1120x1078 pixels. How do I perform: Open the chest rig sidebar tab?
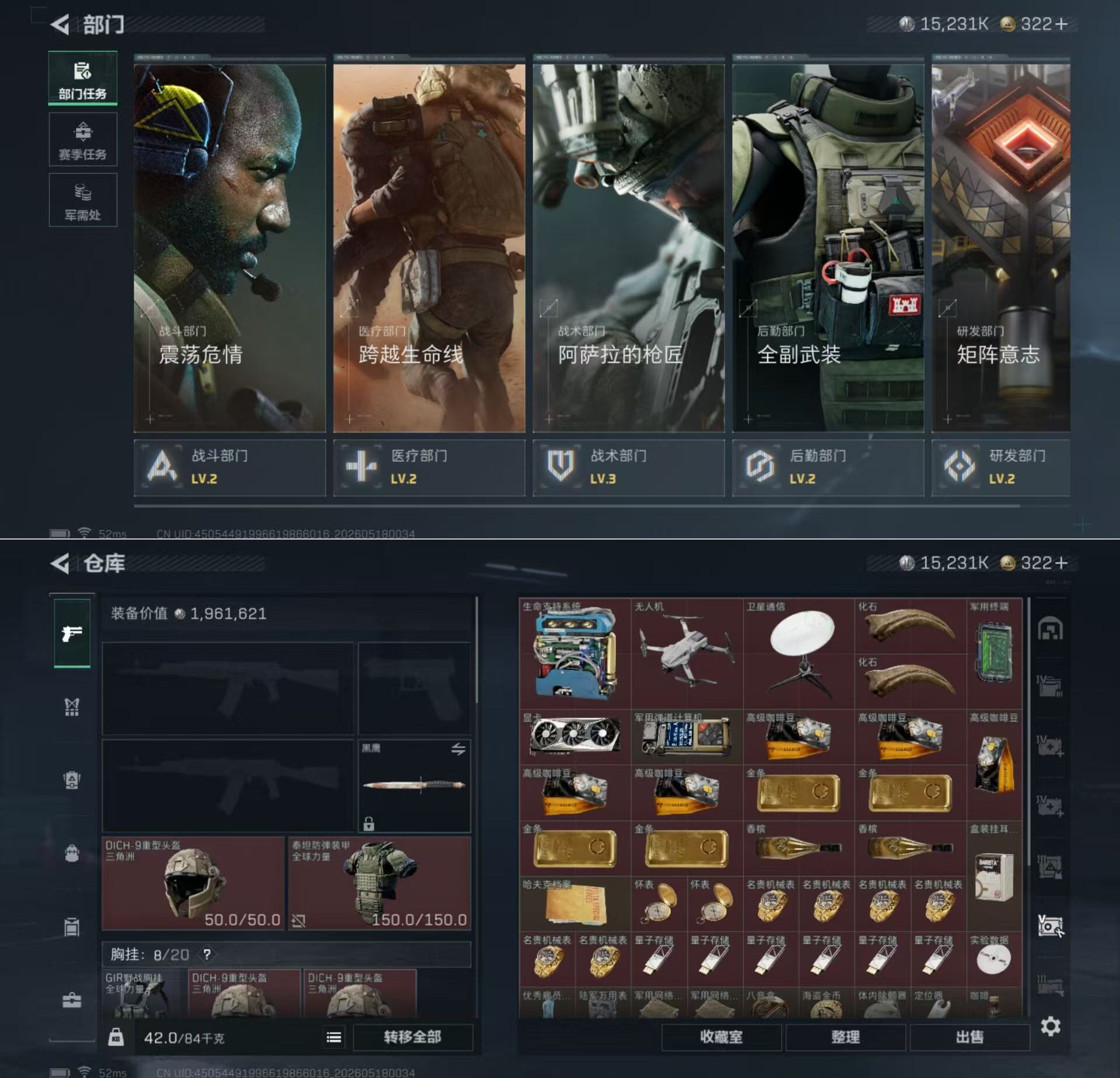72,707
